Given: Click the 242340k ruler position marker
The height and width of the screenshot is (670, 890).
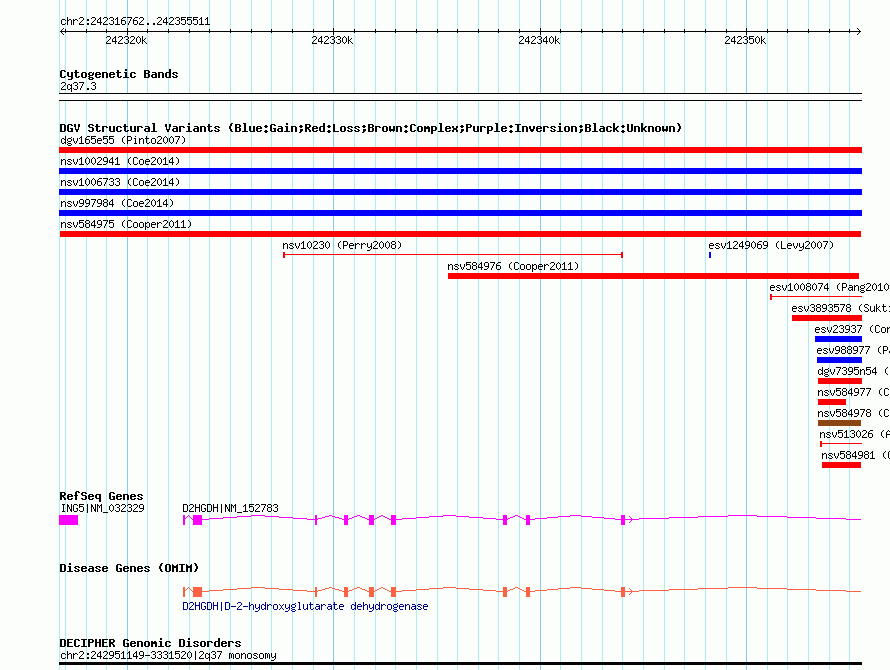Looking at the screenshot, I should pyautogui.click(x=539, y=40).
